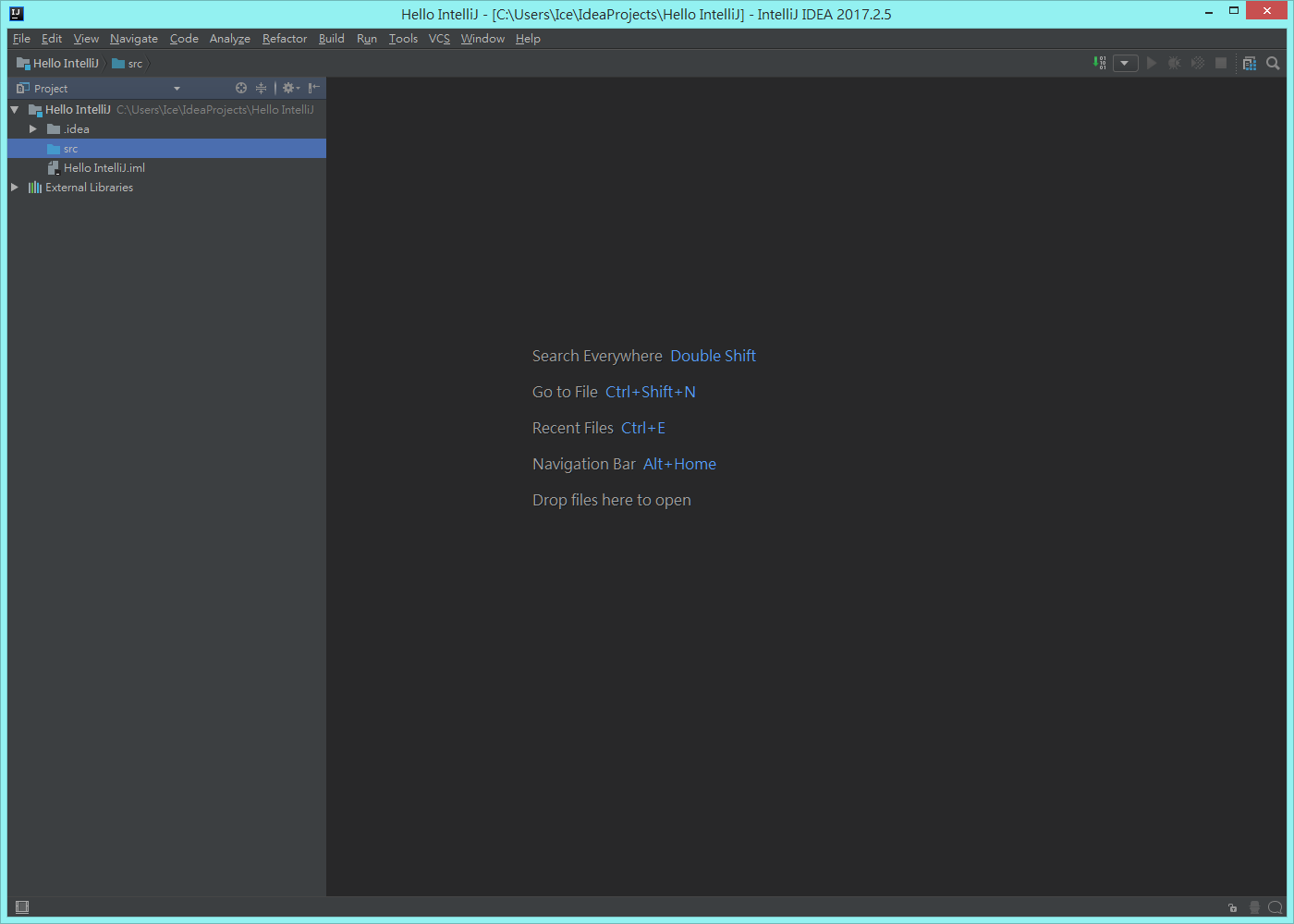Select External Libraries in project tree
The width and height of the screenshot is (1294, 924).
tap(166, 188)
